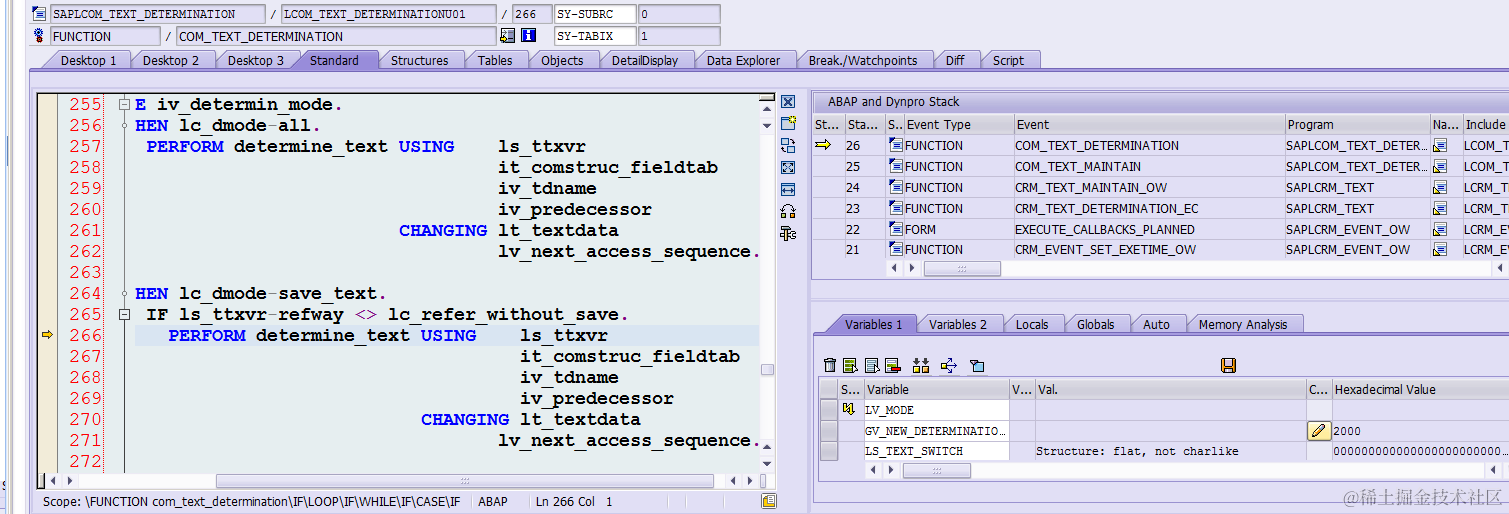Image resolution: width=1509 pixels, height=514 pixels.
Task: Click the full-screen maximize tool icon
Action: (x=788, y=167)
